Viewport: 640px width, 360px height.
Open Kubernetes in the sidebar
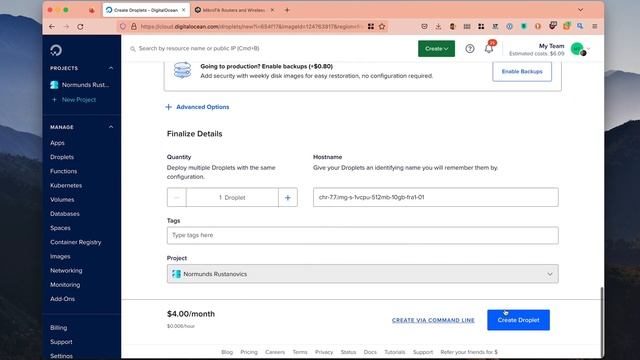tap(66, 185)
